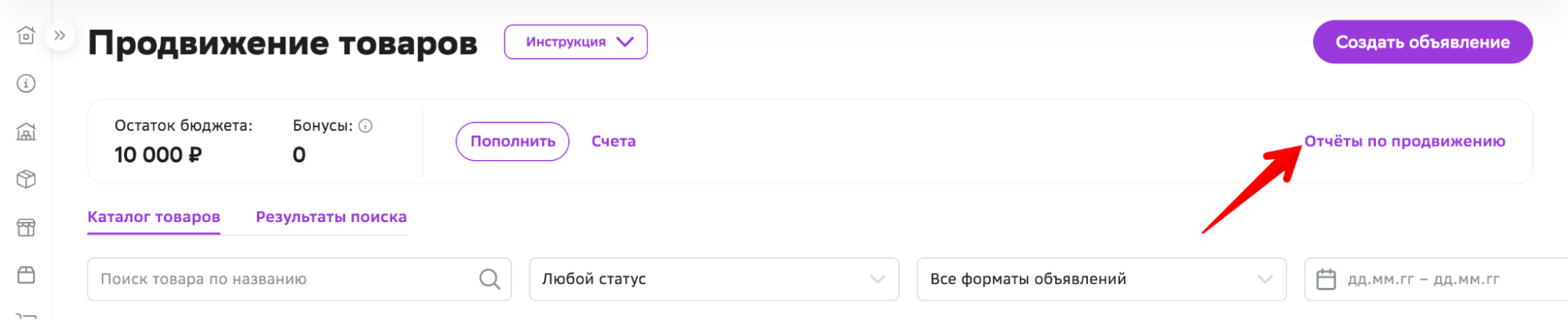Open the Счета link
1568x320 pixels.
(613, 141)
